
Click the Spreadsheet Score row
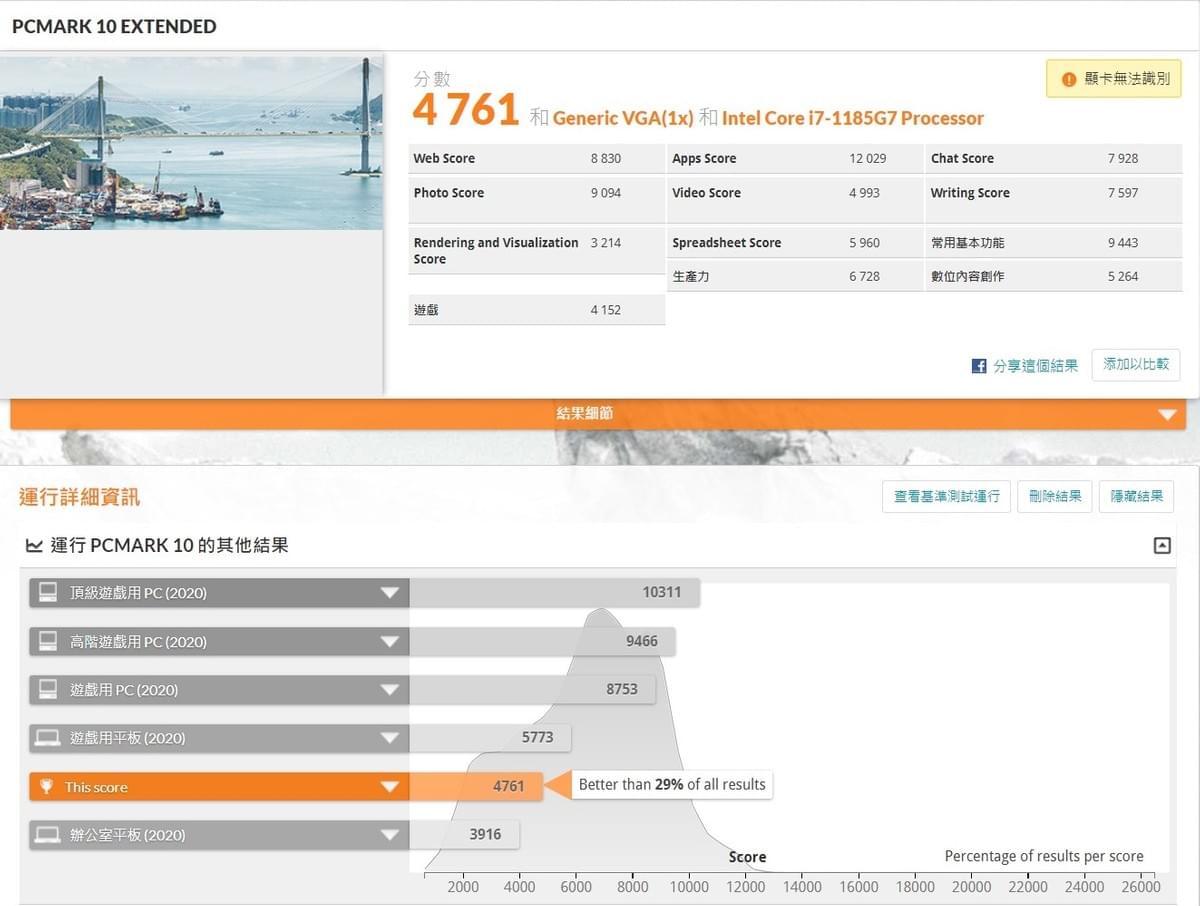[x=795, y=243]
